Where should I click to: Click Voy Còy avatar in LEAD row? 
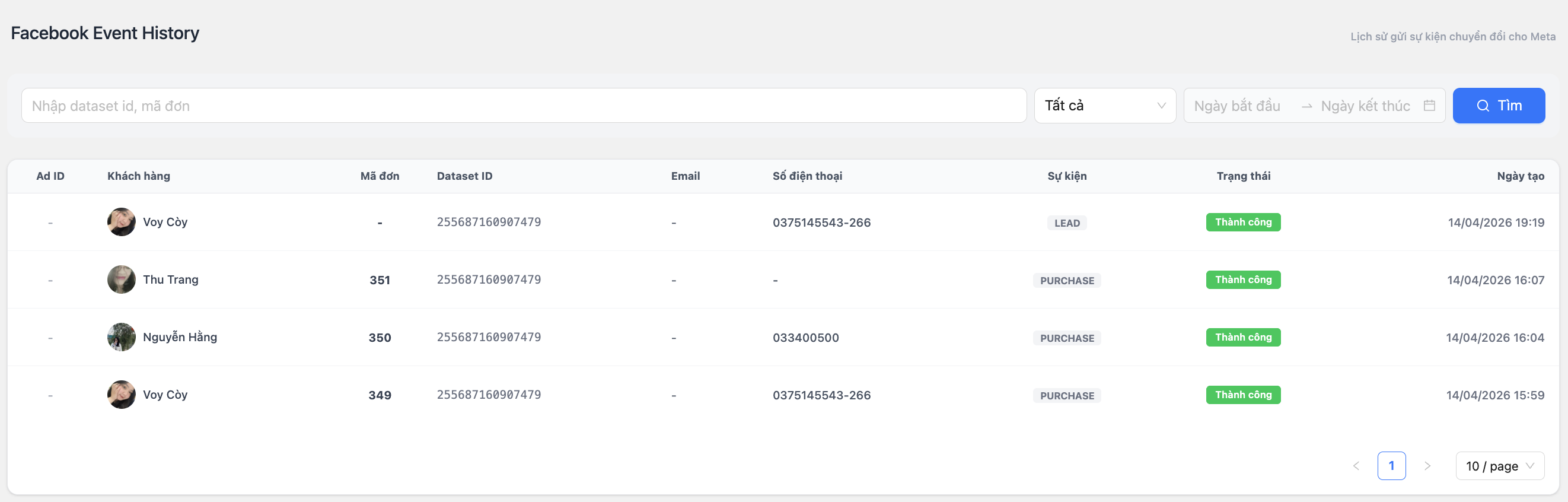coord(121,222)
